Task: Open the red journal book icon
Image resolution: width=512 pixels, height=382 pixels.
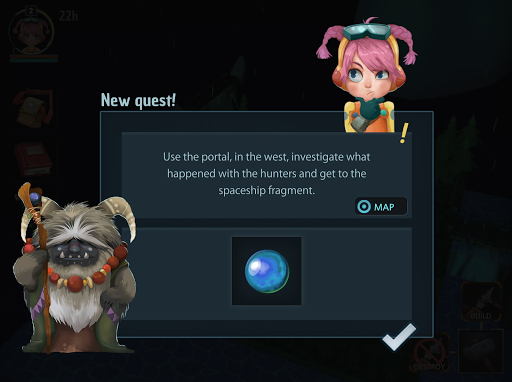Action: (33, 159)
